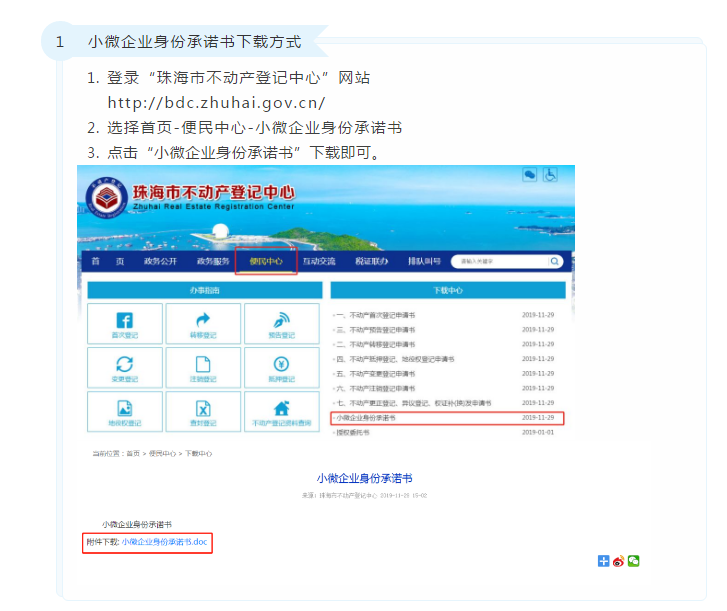Click the search magnifier icon
727x611 pixels.
point(555,261)
